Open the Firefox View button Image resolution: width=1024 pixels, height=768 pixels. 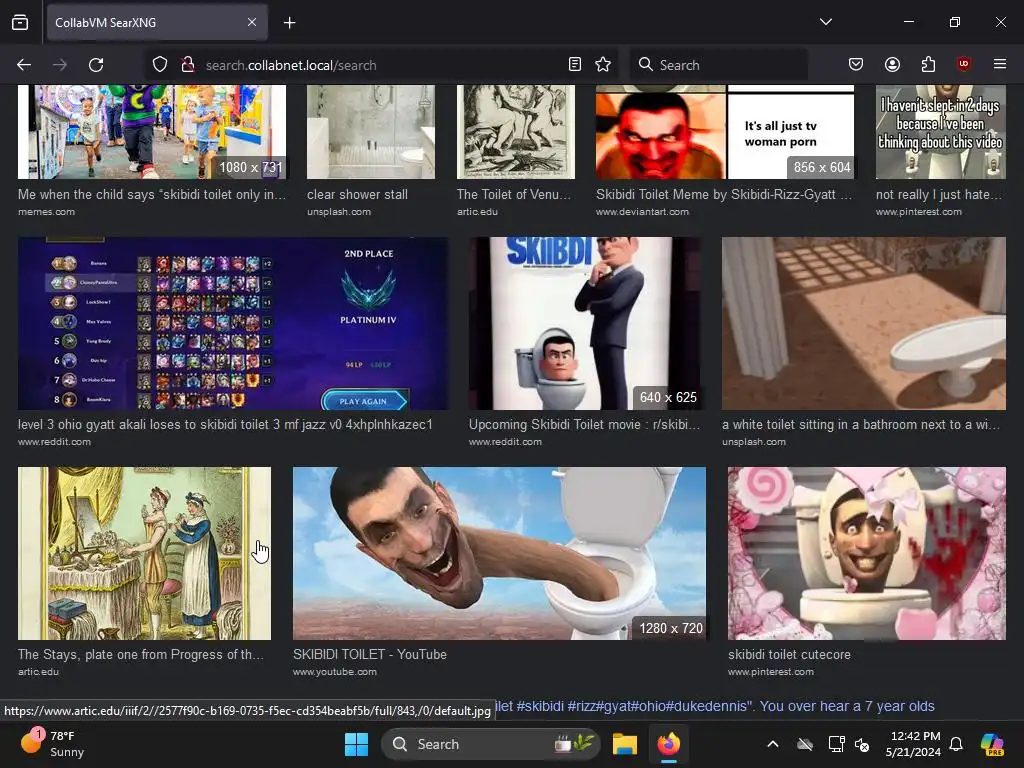coord(20,22)
